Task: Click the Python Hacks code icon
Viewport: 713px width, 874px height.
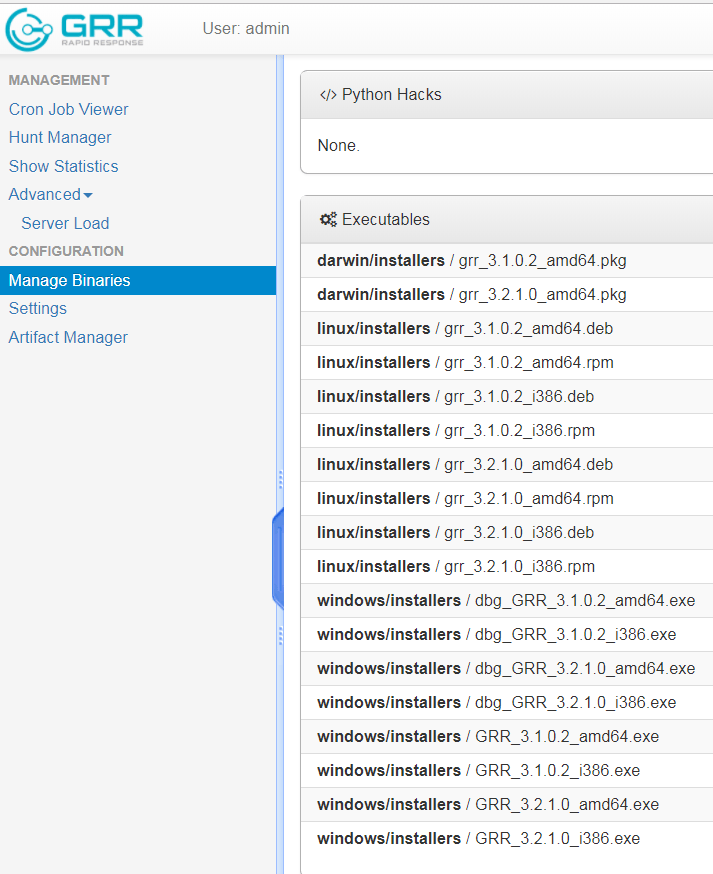Action: click(328, 95)
